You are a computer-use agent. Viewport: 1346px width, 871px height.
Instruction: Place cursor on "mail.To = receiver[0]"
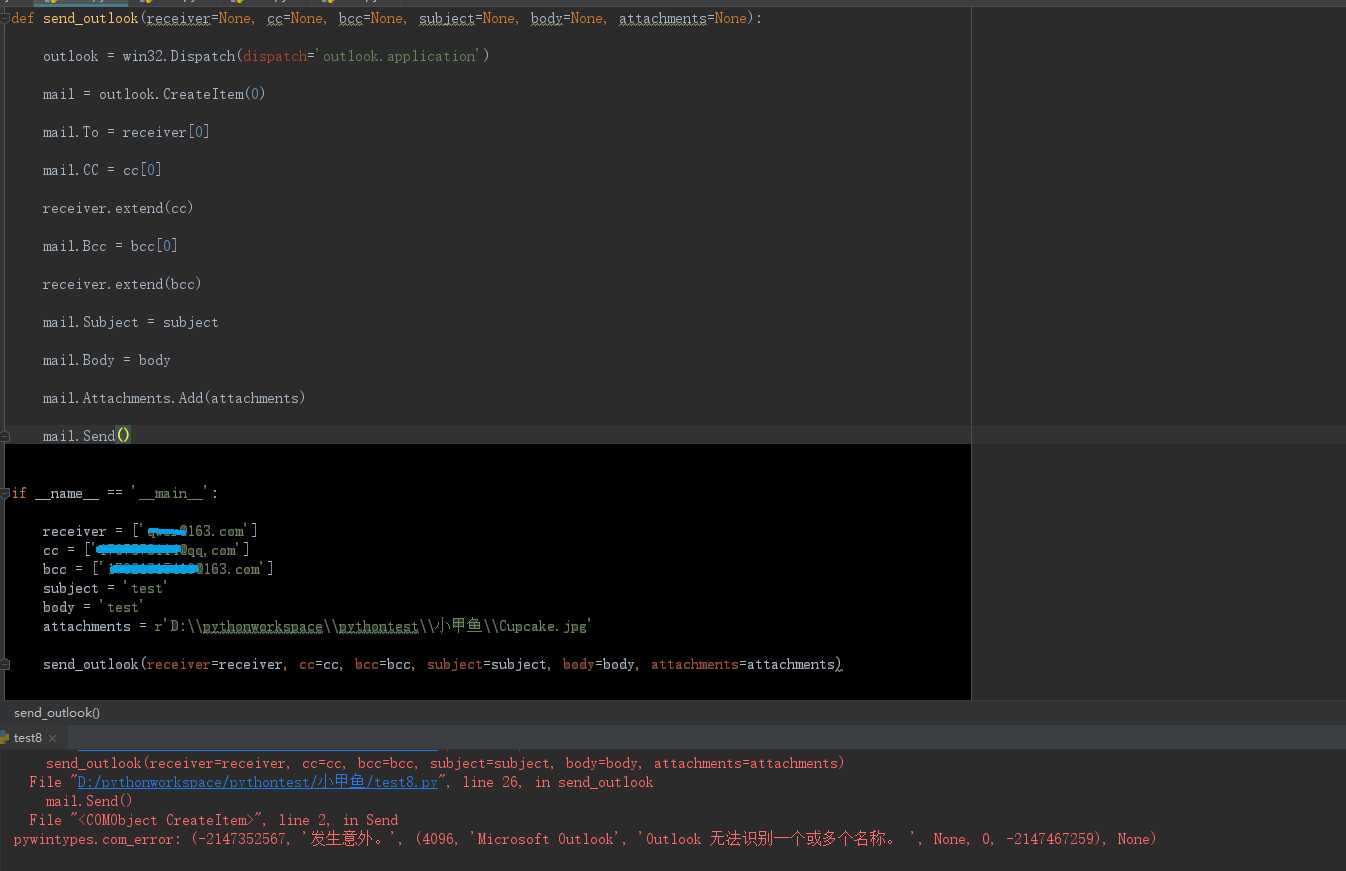point(126,132)
